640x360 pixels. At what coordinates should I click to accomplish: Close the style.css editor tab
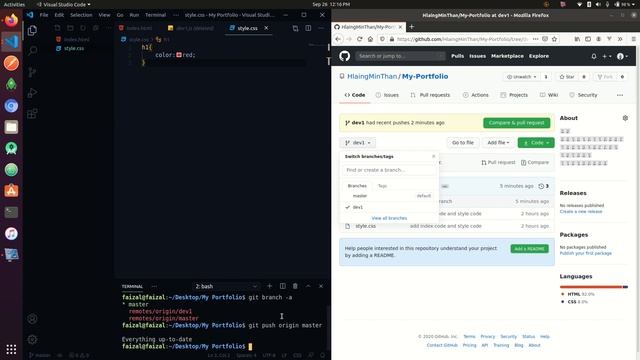(266, 28)
